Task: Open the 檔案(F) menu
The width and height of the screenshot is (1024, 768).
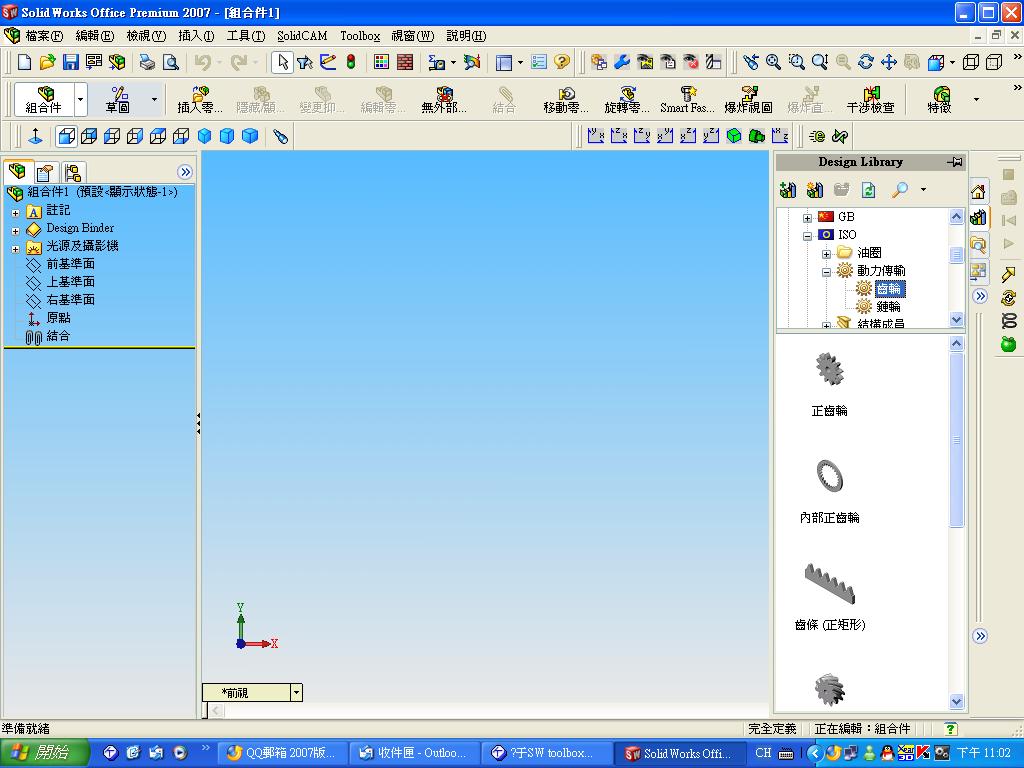Action: pos(43,36)
